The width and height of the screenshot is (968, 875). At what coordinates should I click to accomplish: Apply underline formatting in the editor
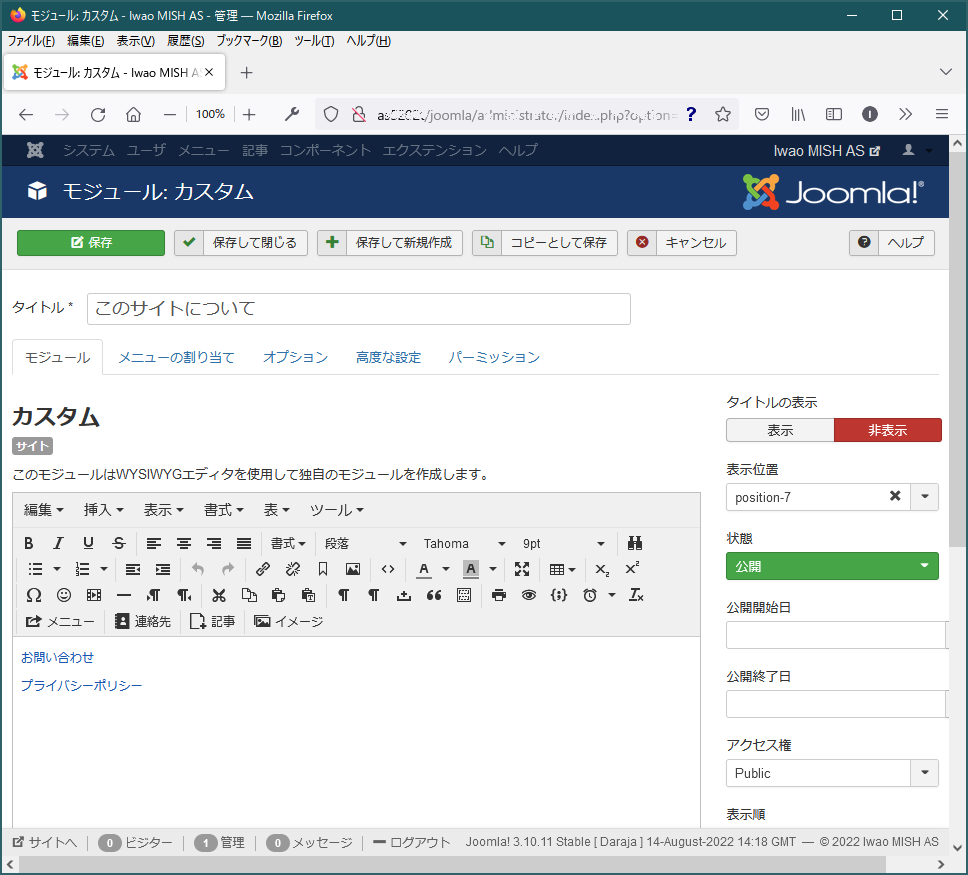88,543
